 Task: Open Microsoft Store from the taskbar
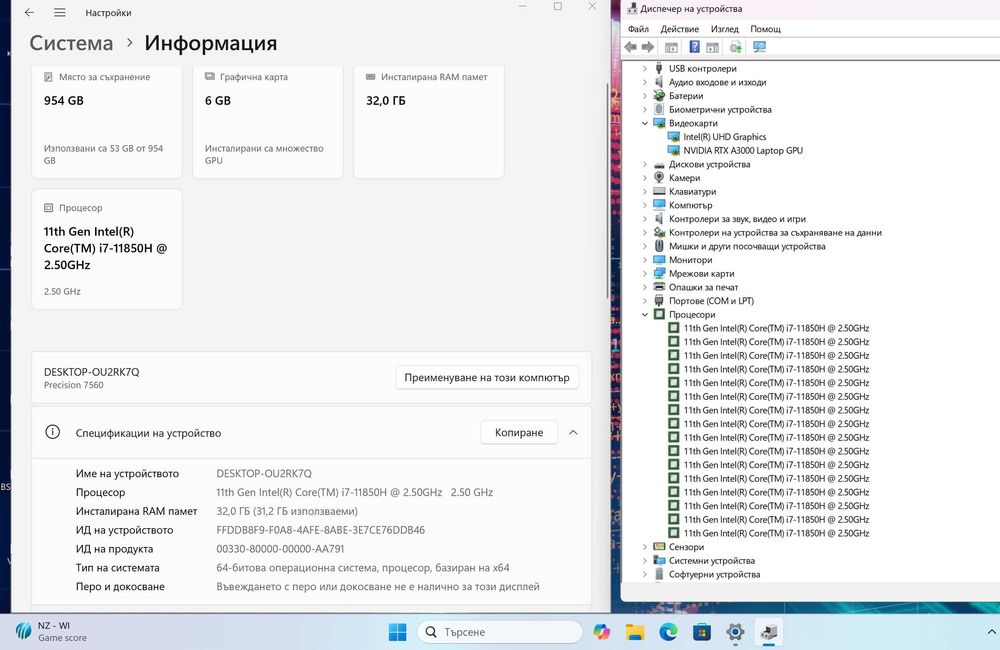click(x=702, y=632)
